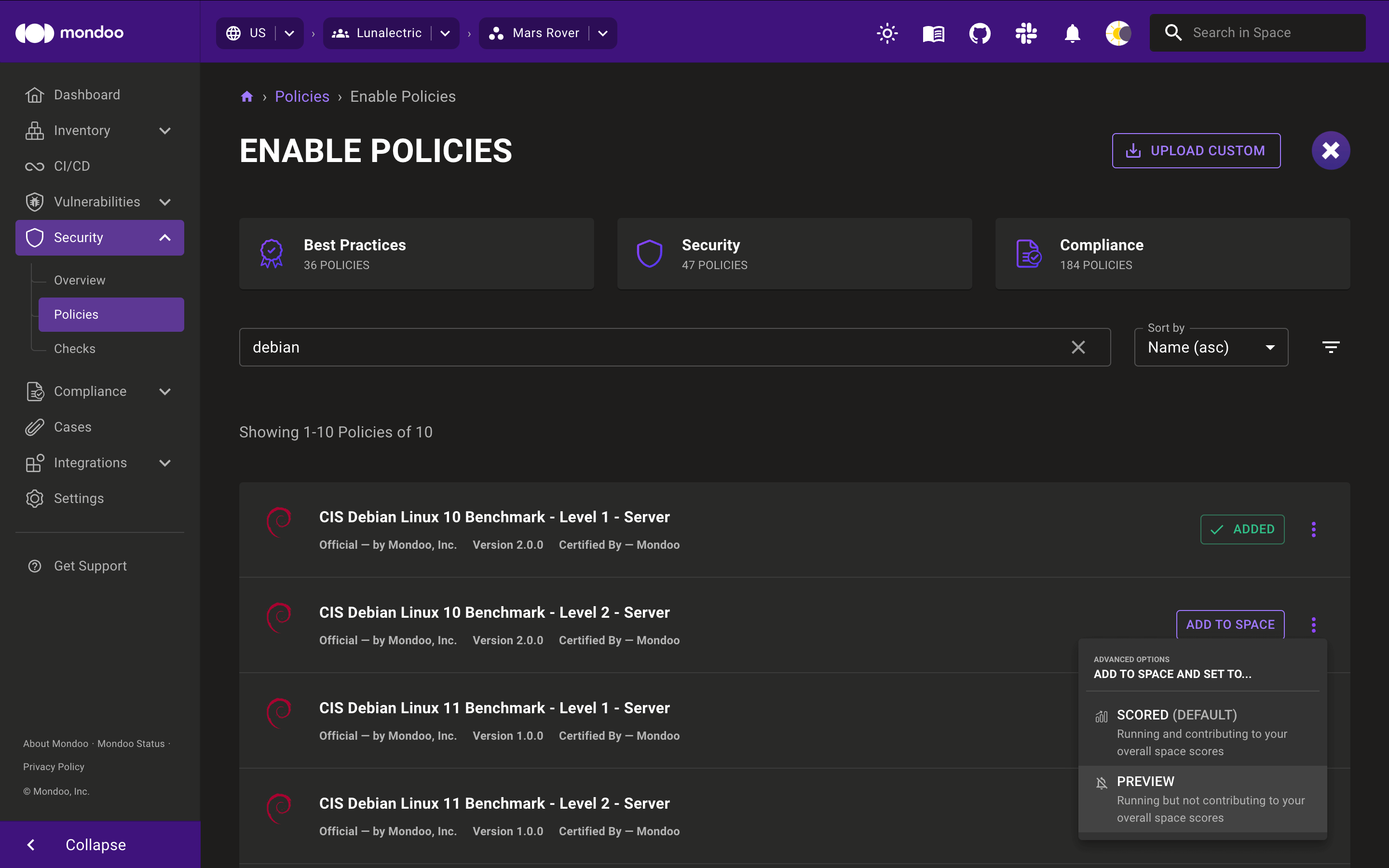The width and height of the screenshot is (1389, 868).
Task: Click Search in Space field
Action: 1257,33
